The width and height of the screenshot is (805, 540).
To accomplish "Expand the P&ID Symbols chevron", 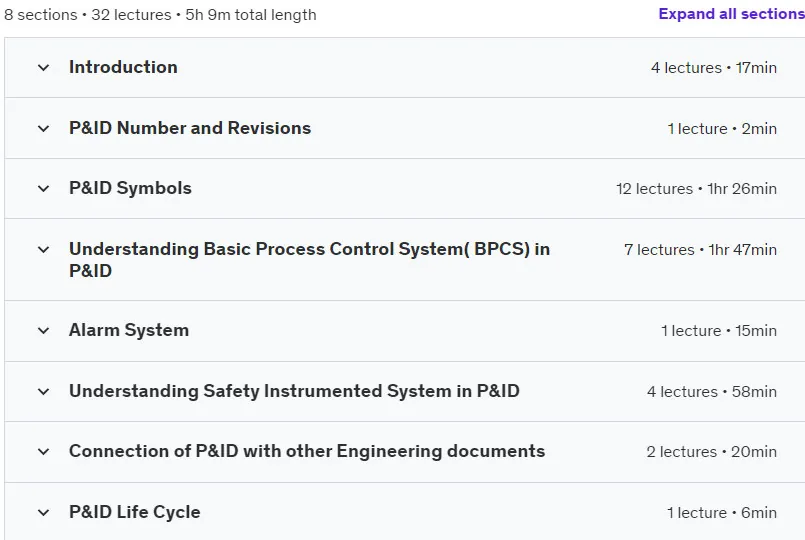I will click(x=44, y=189).
